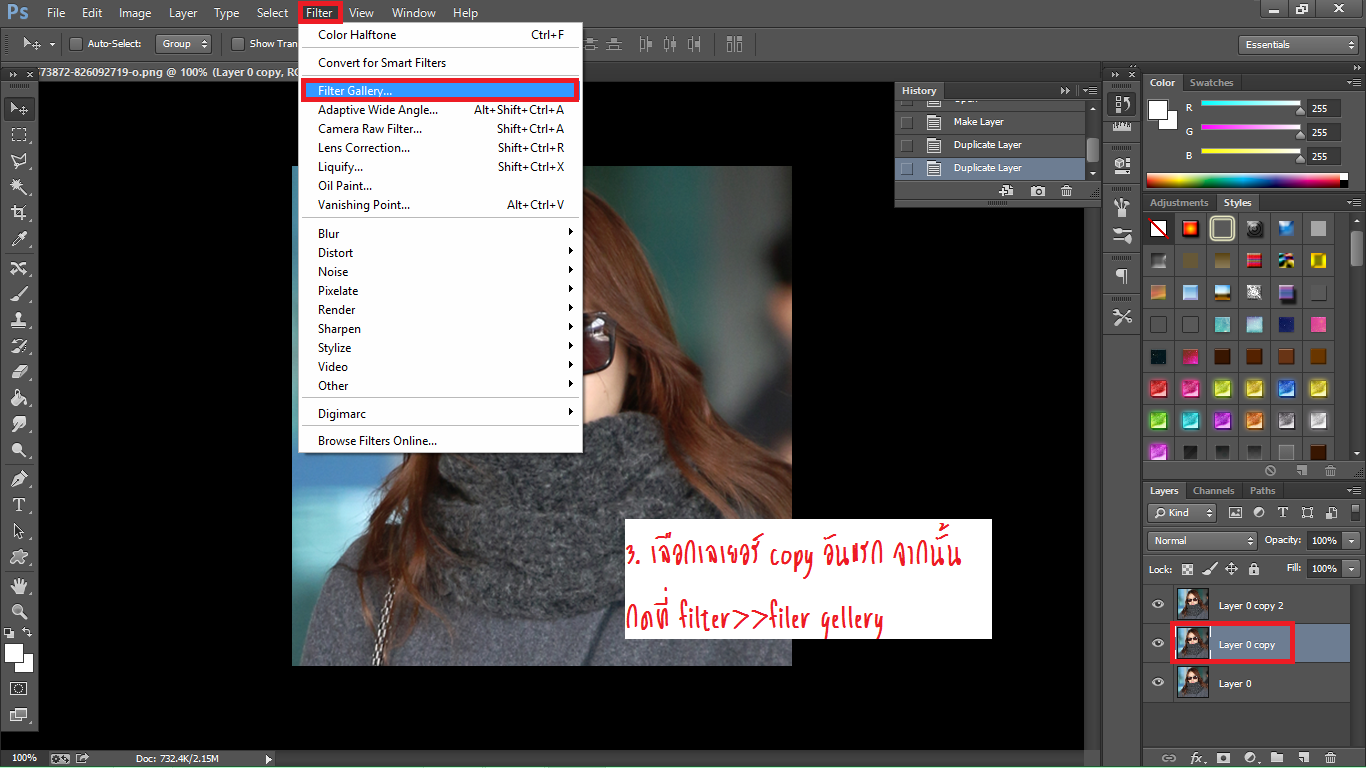Open the Image menu
This screenshot has height=768, width=1366.
coord(135,13)
